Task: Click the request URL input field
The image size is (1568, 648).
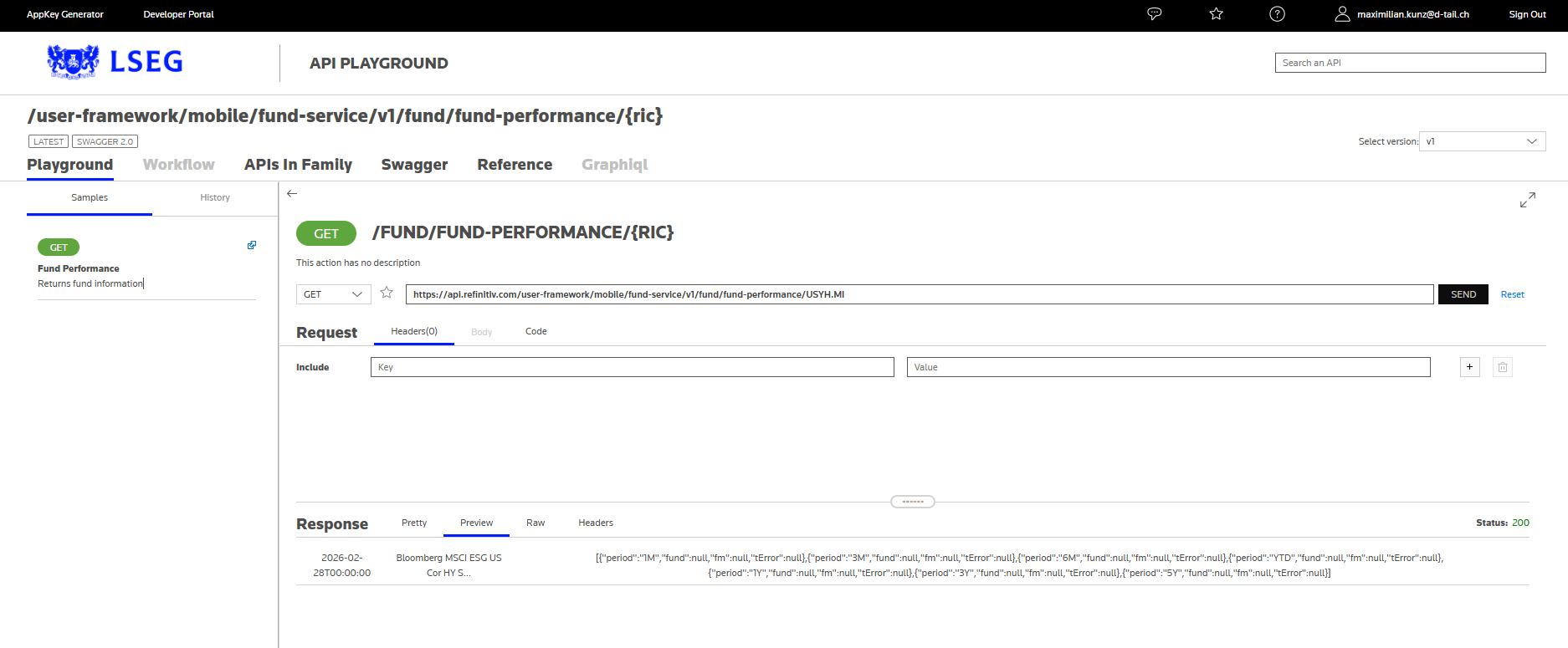Action: point(920,294)
